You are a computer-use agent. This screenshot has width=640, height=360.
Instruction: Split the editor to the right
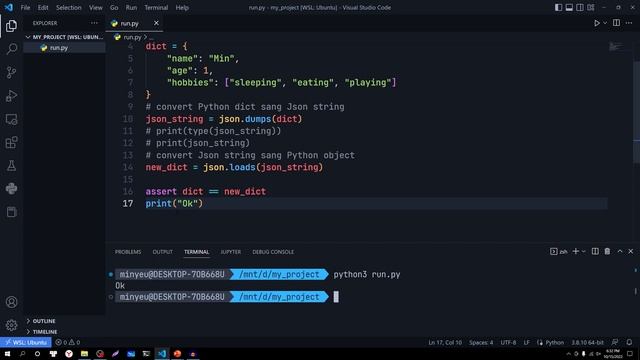(x=616, y=23)
